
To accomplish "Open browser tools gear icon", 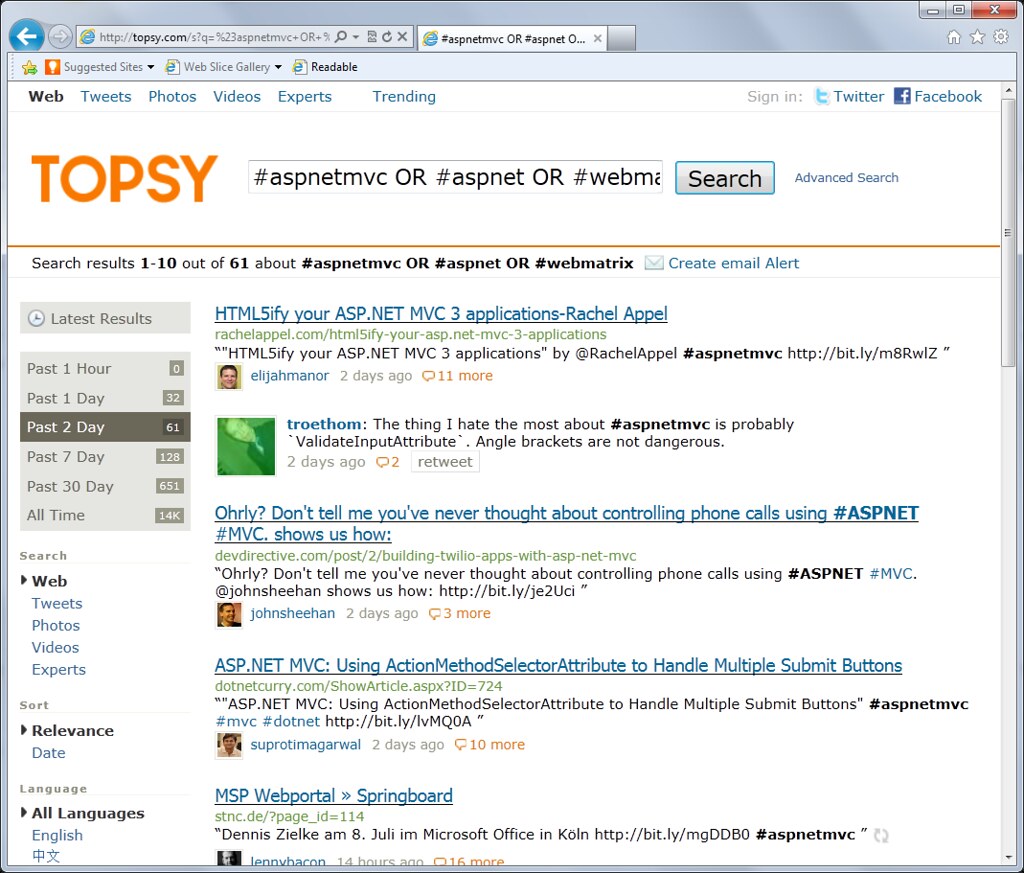I will (1000, 37).
